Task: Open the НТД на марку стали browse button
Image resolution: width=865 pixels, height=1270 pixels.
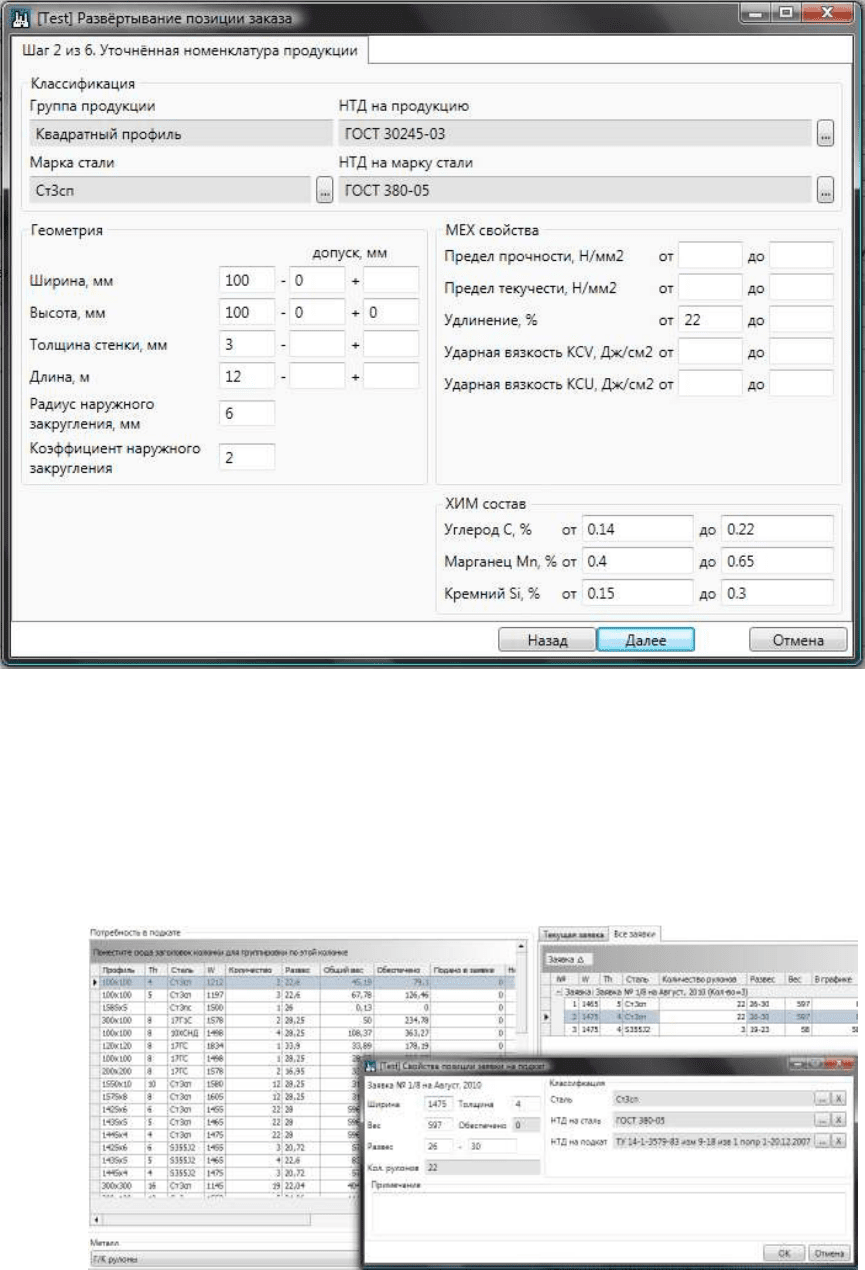Action: [x=824, y=189]
